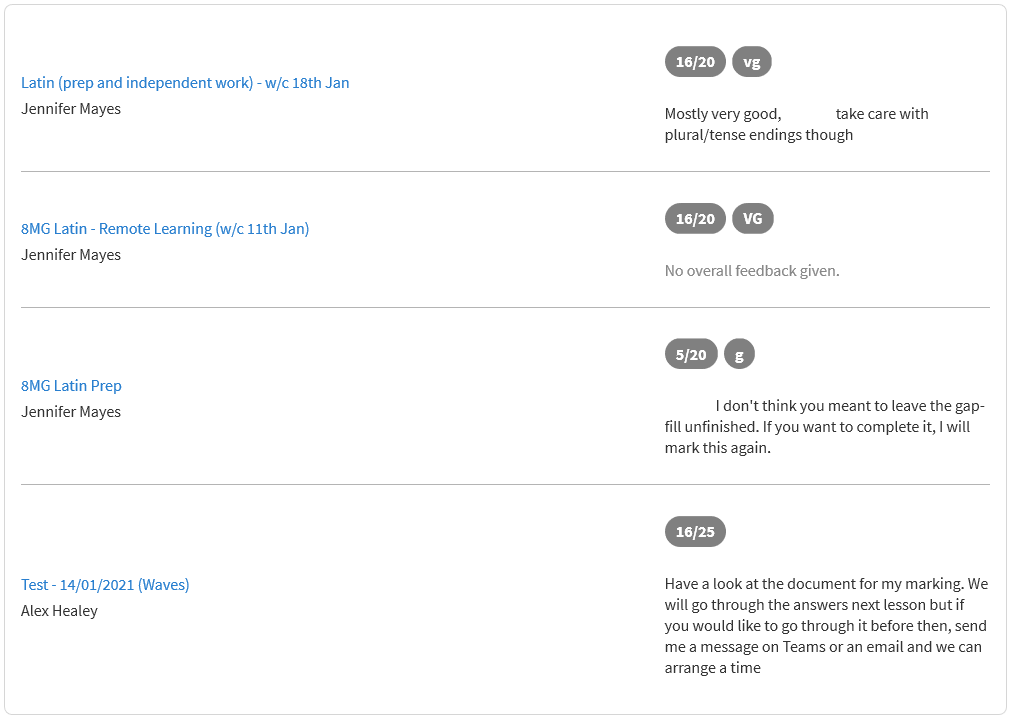Click Jennifer Mayes under 8MG Latin Prep
The image size is (1009, 717).
(71, 412)
